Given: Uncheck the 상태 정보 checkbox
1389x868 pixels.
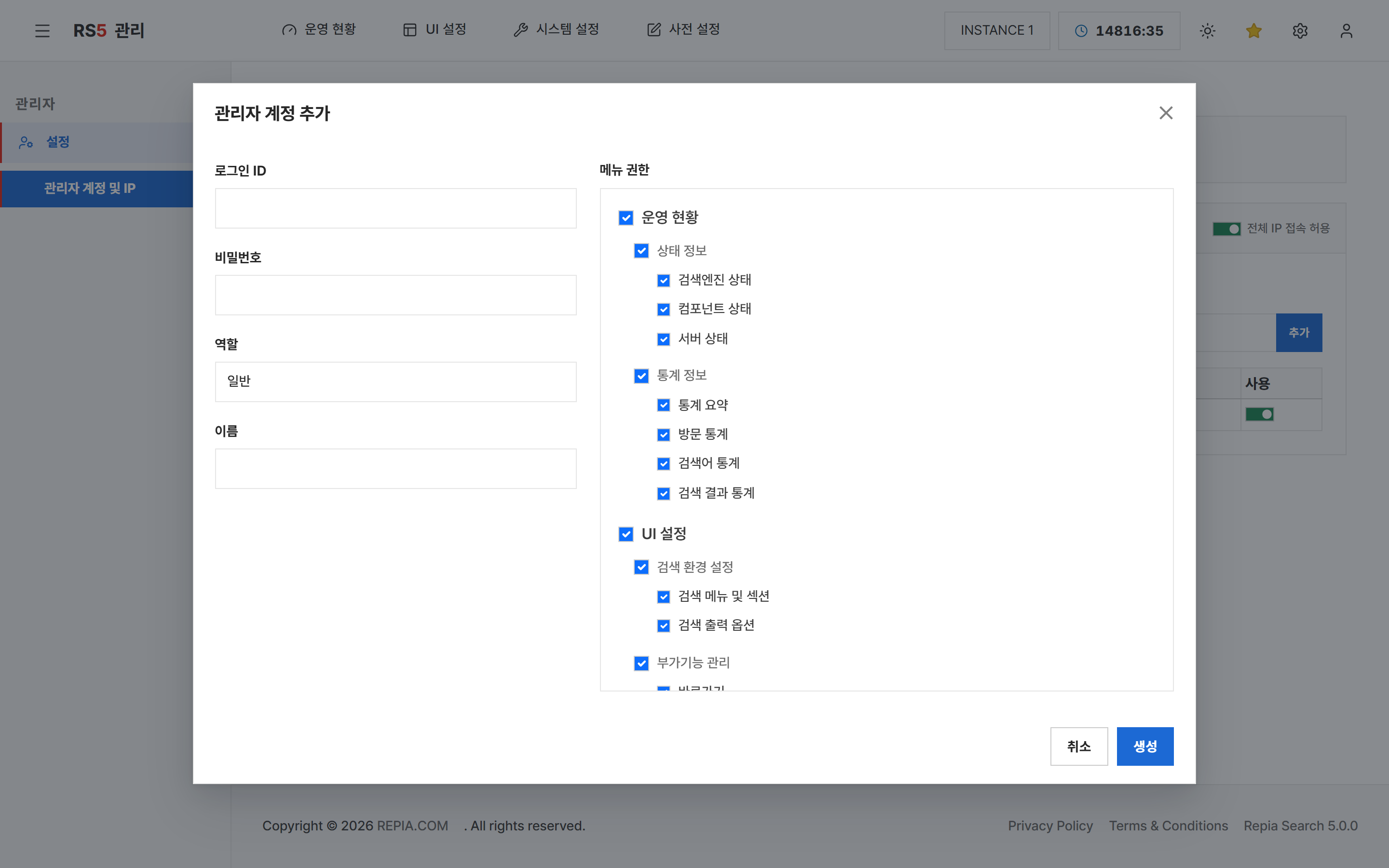Looking at the screenshot, I should tap(641, 251).
